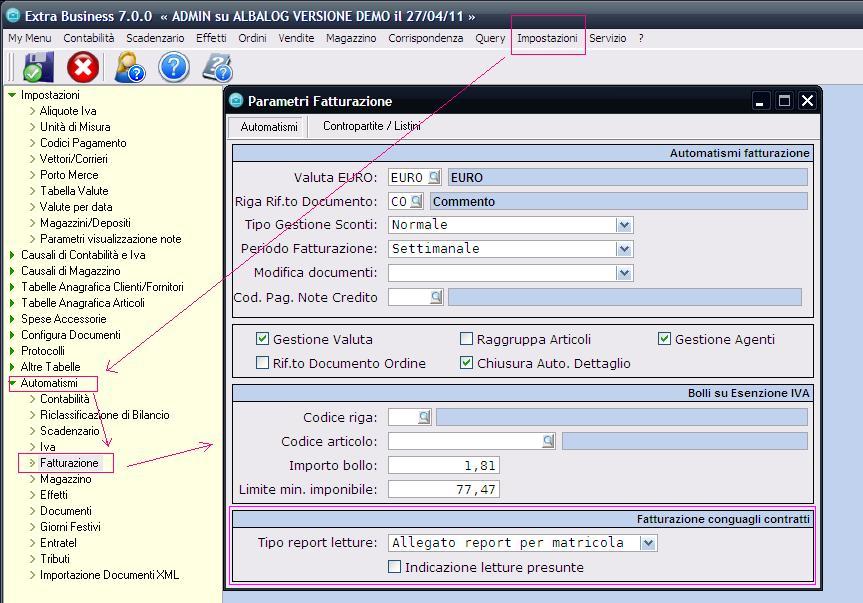863x603 pixels.
Task: Enable Indicazione letture presunte checkbox
Action: tap(395, 567)
